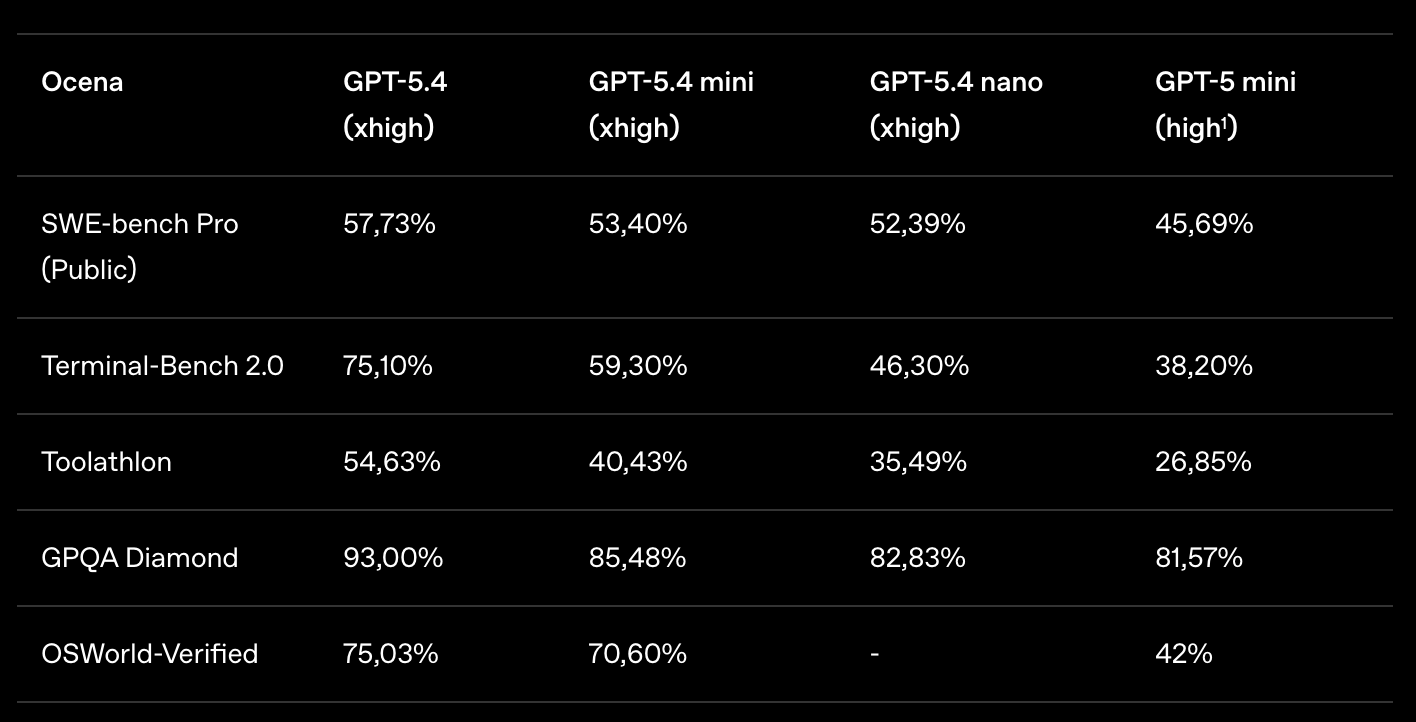Click the GPT-5.4 (xhigh) column header
The height and width of the screenshot is (722, 1416).
click(x=395, y=104)
